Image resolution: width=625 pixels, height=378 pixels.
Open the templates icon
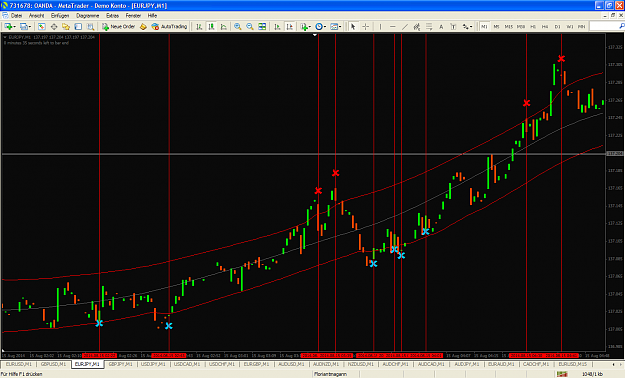334,26
